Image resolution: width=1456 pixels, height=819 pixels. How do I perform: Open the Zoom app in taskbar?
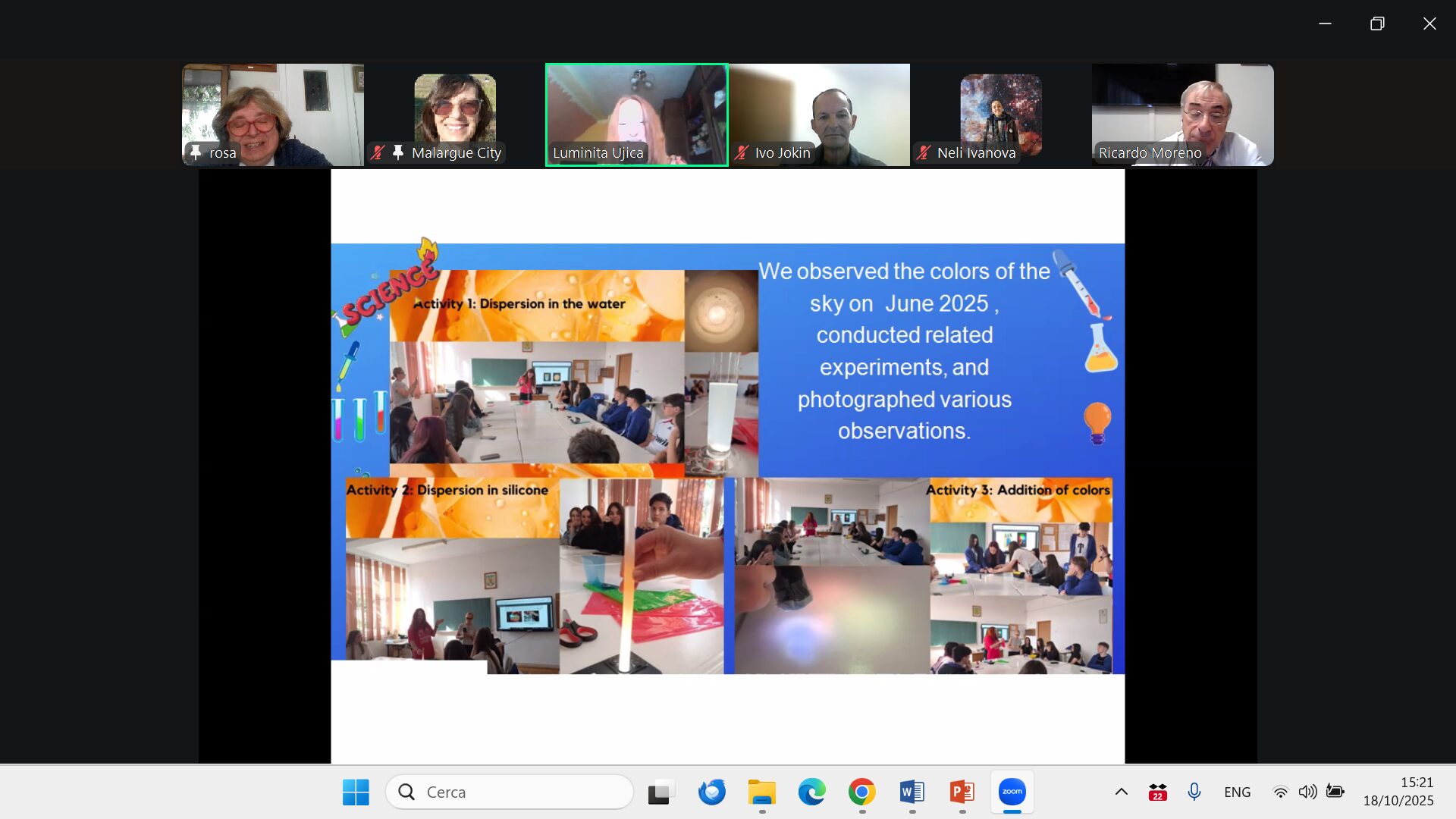[1012, 792]
